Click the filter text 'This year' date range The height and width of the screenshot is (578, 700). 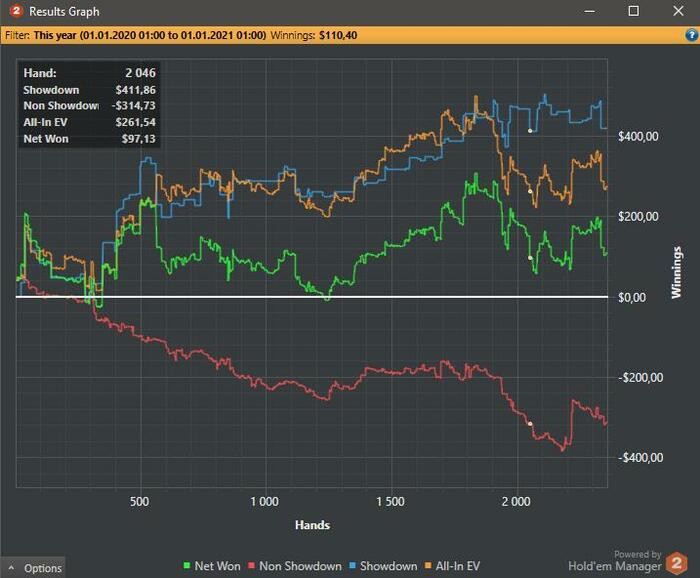[x=150, y=35]
